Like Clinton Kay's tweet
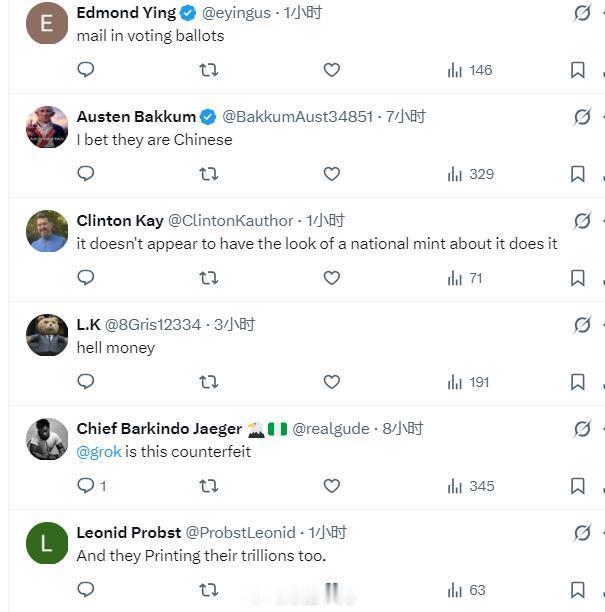The width and height of the screenshot is (605, 612). point(331,278)
